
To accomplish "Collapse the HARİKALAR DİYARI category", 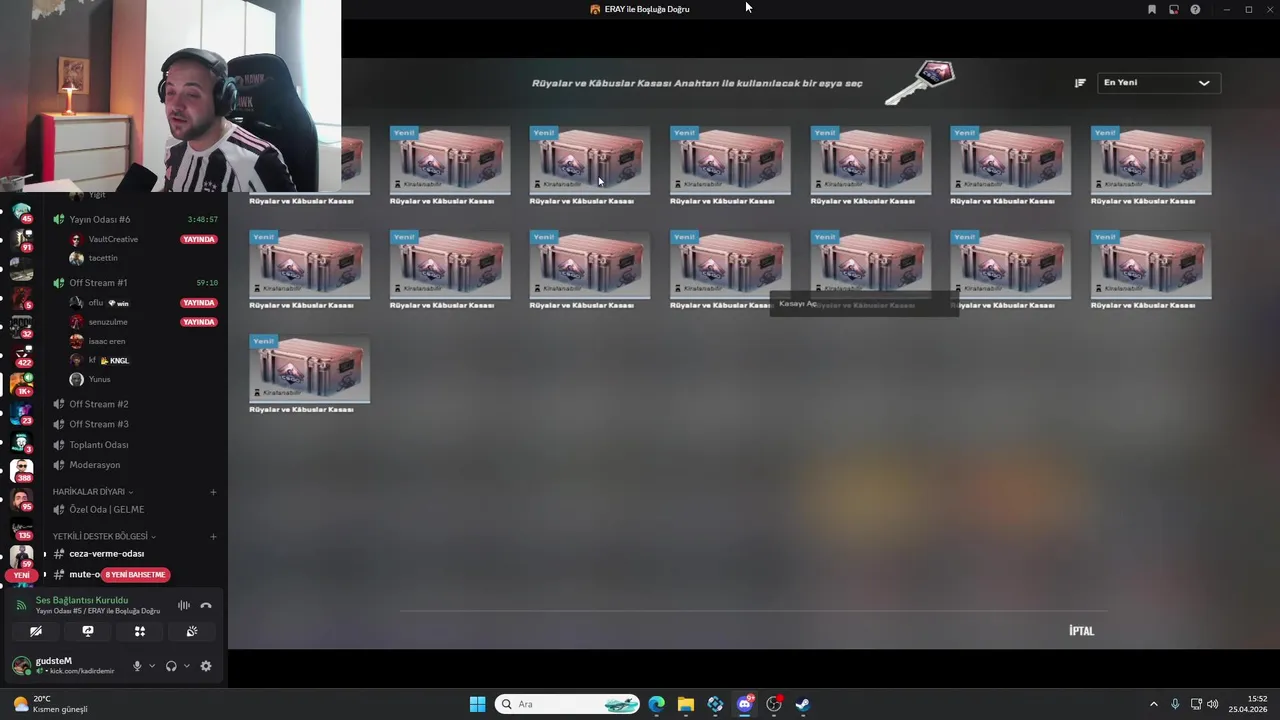I will tap(93, 492).
